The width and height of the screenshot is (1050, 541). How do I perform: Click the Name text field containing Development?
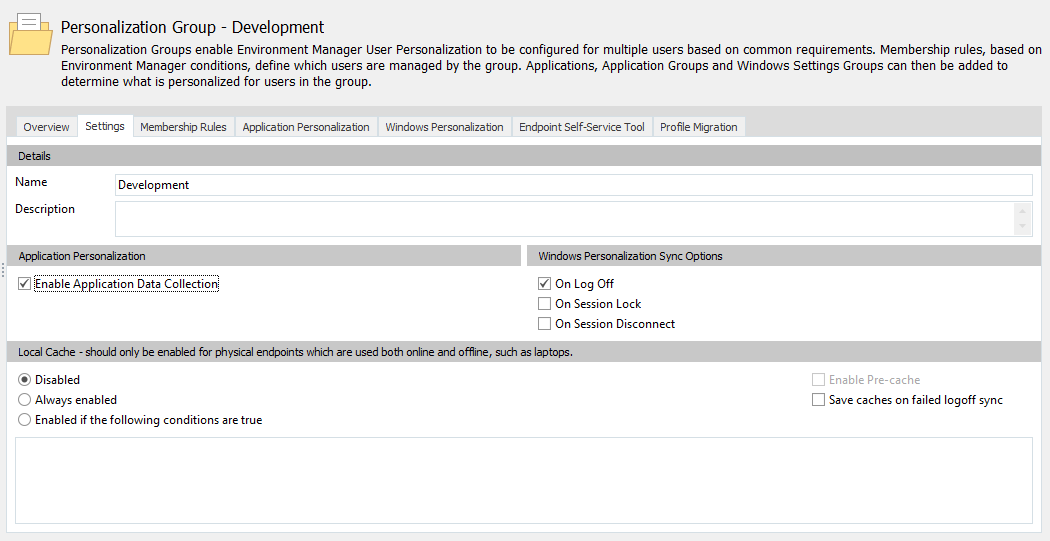tap(573, 185)
